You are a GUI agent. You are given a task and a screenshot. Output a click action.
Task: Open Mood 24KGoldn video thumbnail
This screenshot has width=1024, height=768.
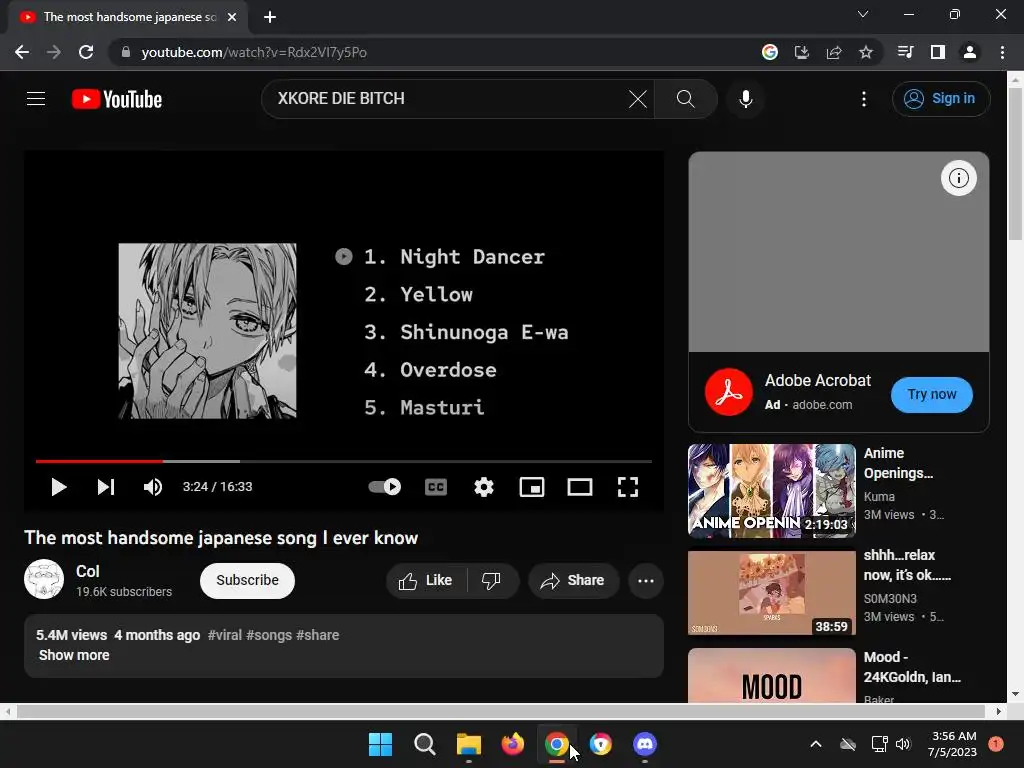point(772,675)
